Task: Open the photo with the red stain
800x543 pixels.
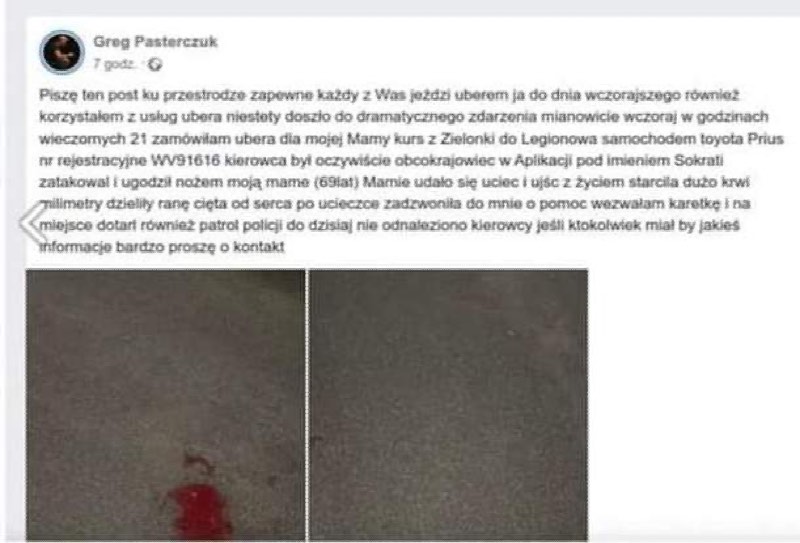Action: [165, 405]
